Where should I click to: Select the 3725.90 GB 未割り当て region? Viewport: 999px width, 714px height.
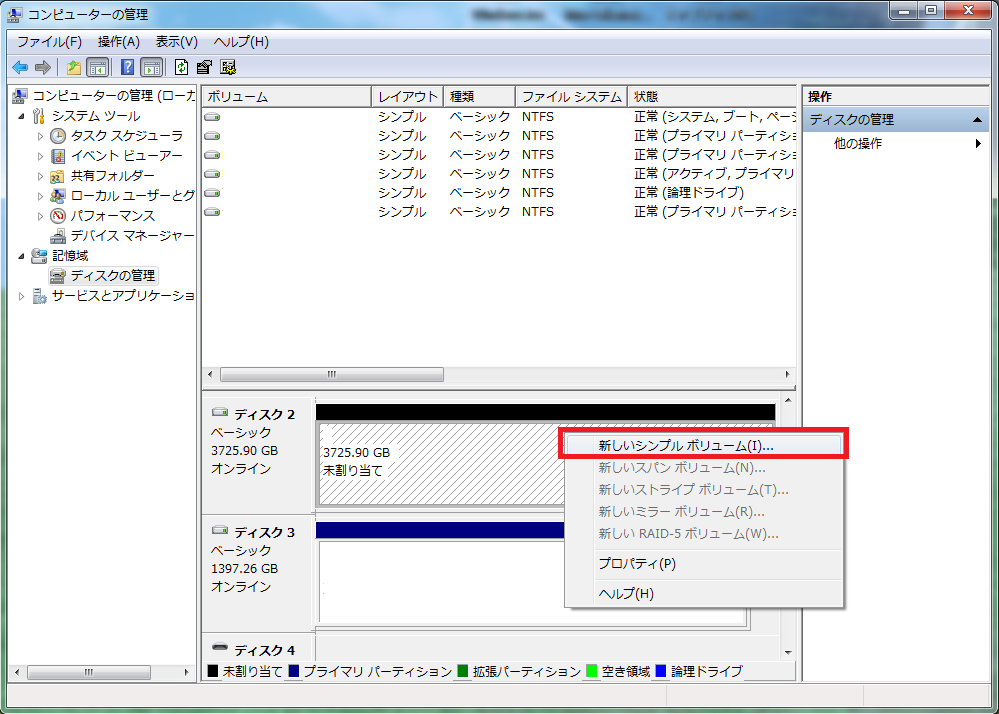coord(441,463)
